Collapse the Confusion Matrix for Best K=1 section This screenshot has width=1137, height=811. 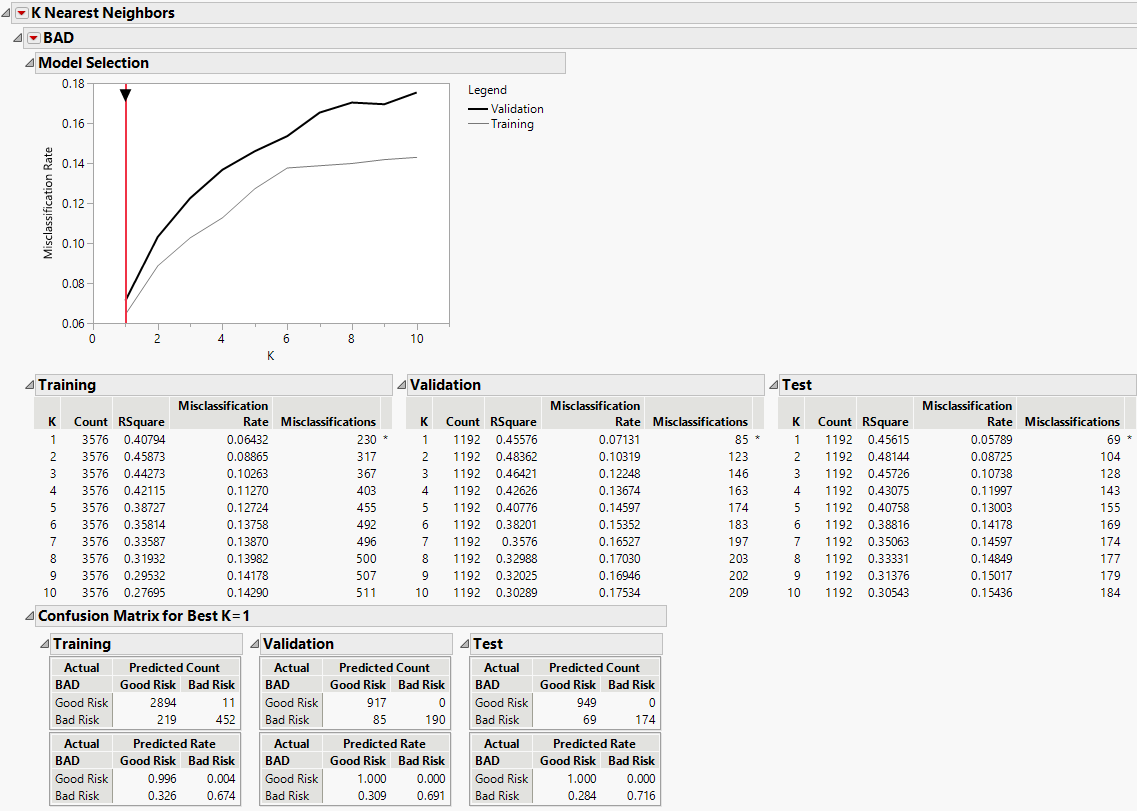[29, 616]
